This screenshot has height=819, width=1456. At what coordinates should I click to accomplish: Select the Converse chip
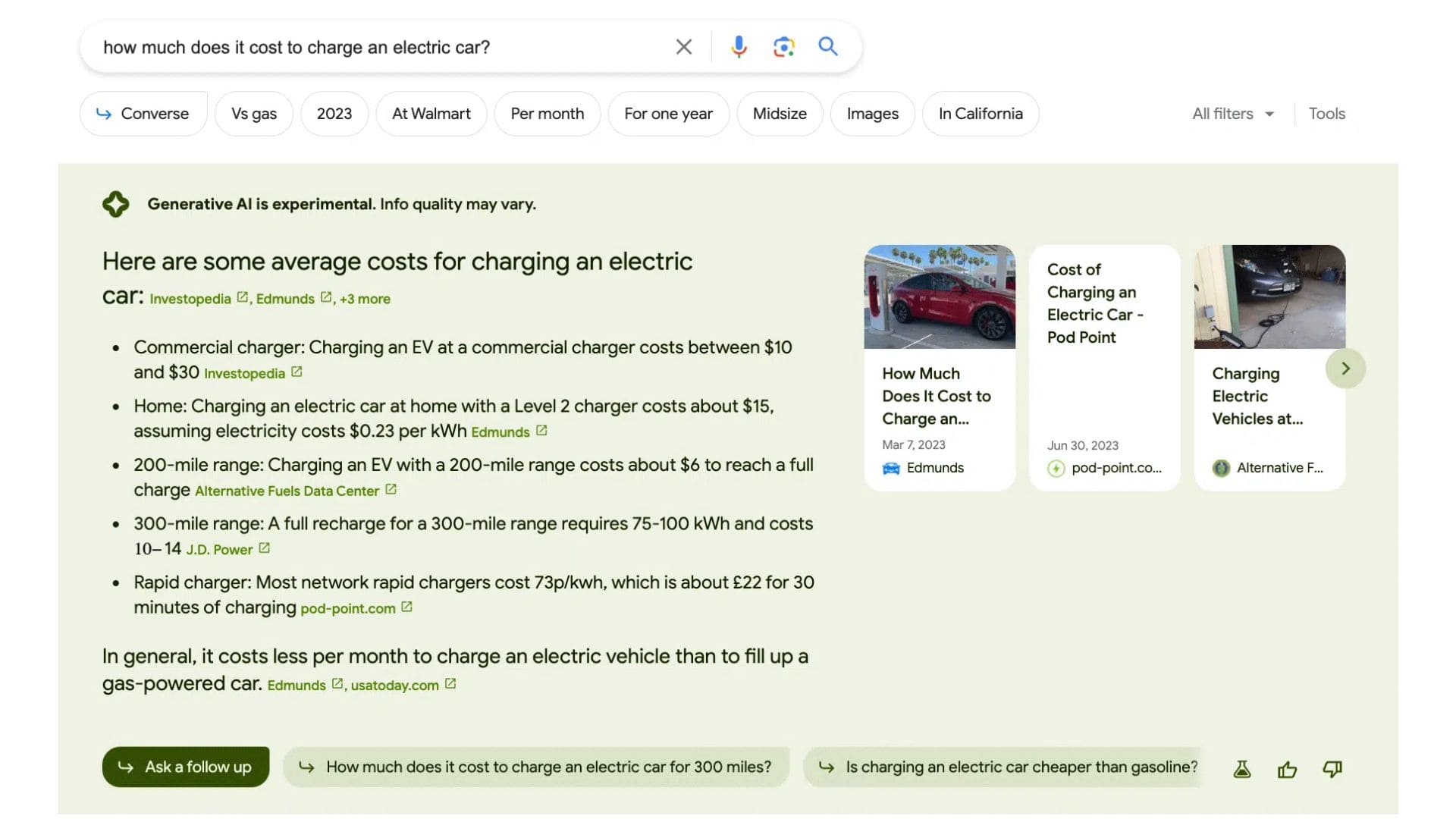coord(143,114)
